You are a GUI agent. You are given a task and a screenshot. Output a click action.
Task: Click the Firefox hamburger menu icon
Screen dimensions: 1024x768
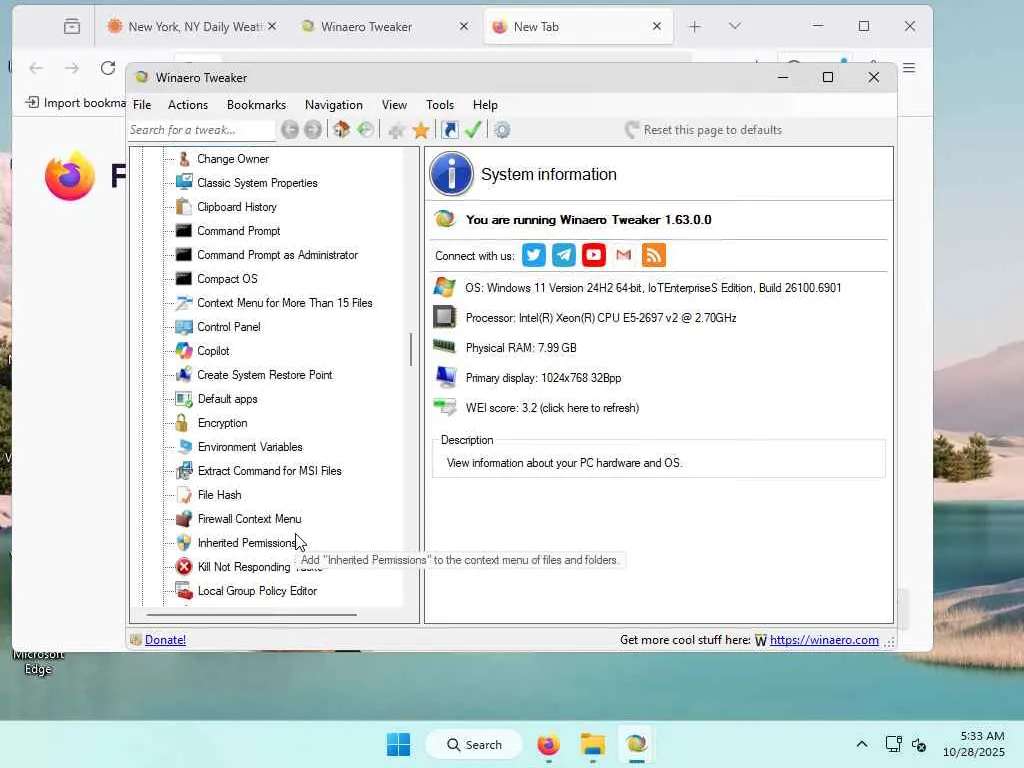pyautogui.click(x=909, y=68)
